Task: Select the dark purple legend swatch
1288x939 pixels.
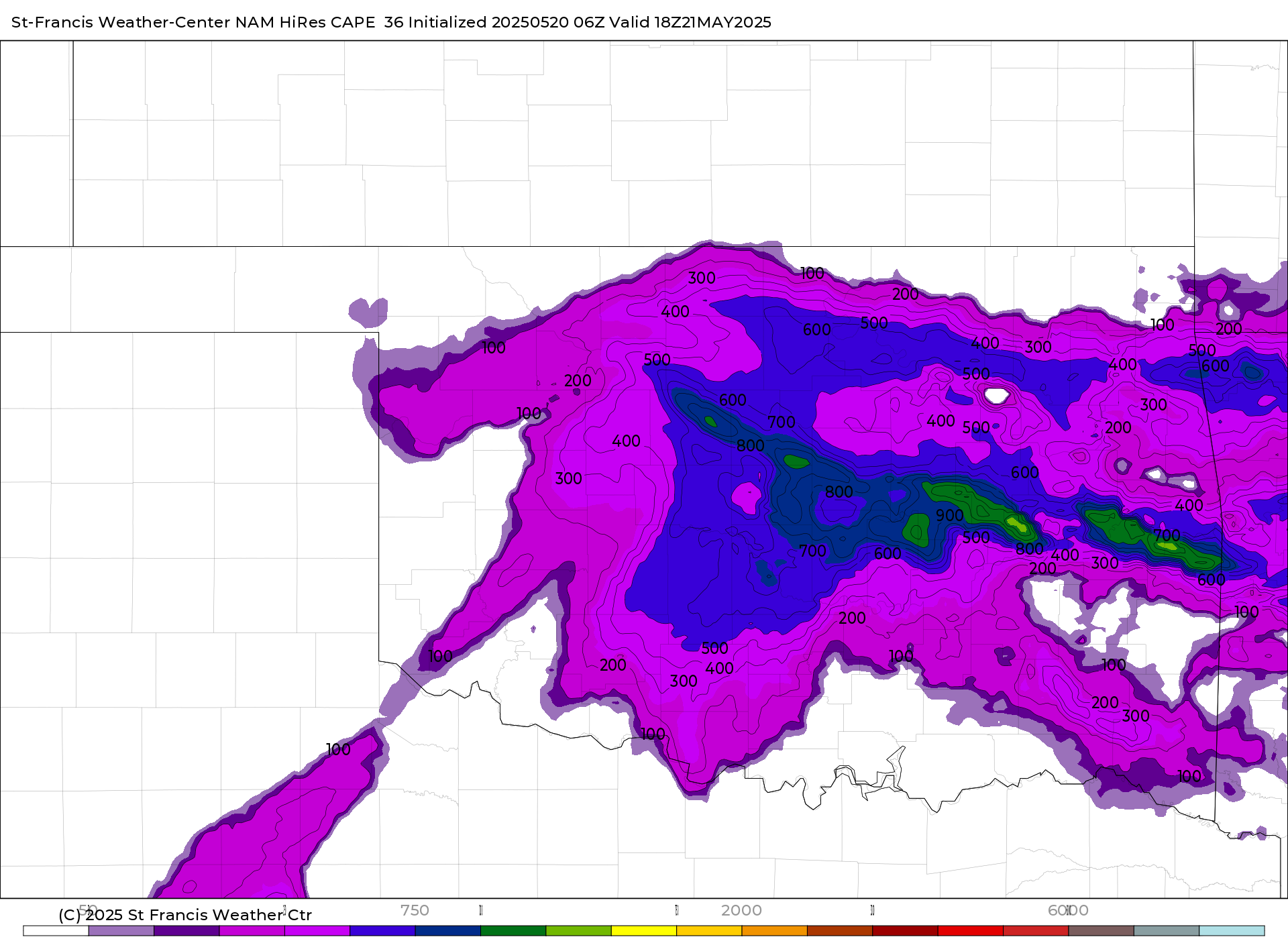Action: (186, 930)
